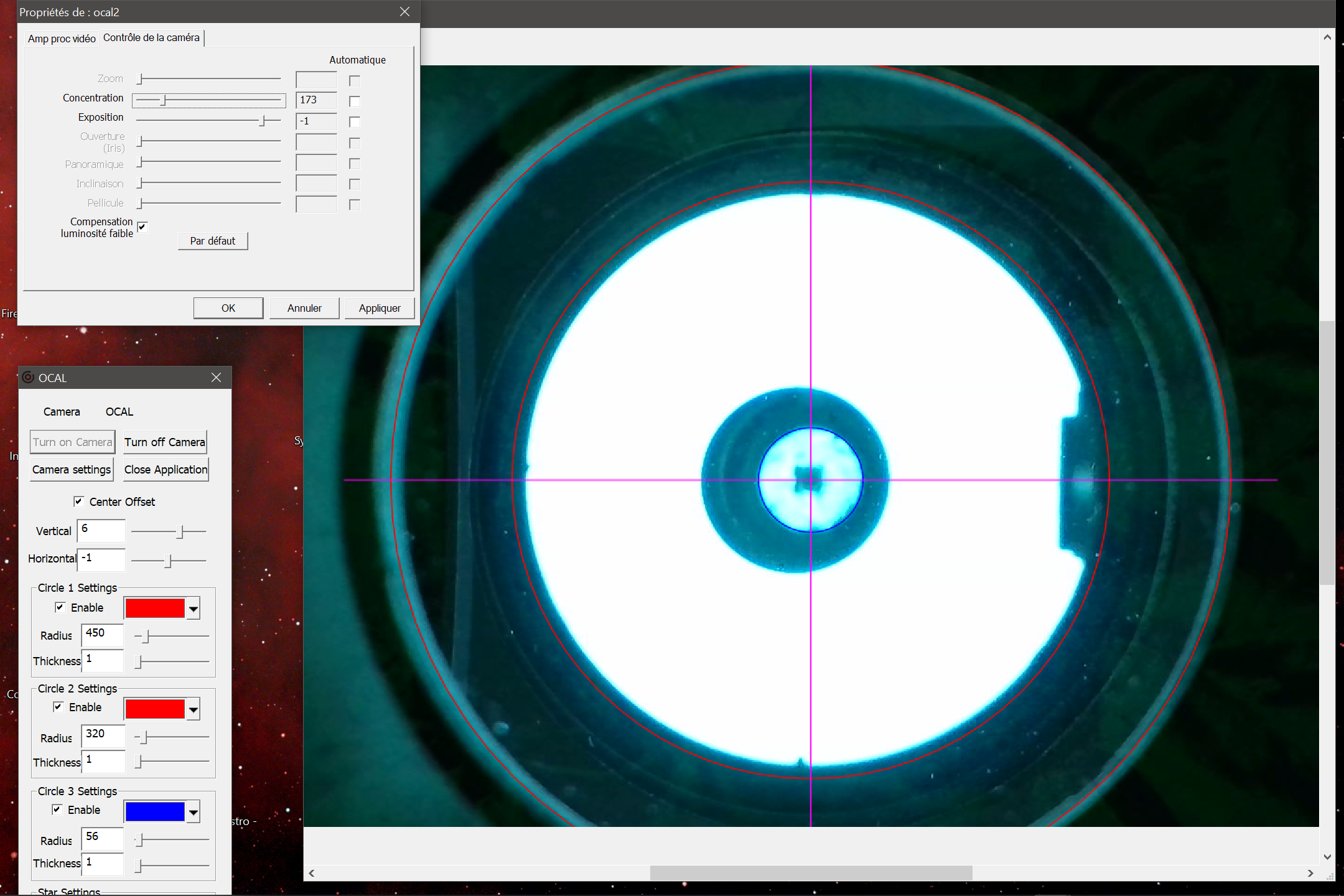Open Circle 1 color dropdown
Image resolution: width=1344 pixels, height=896 pixels.
[x=194, y=609]
